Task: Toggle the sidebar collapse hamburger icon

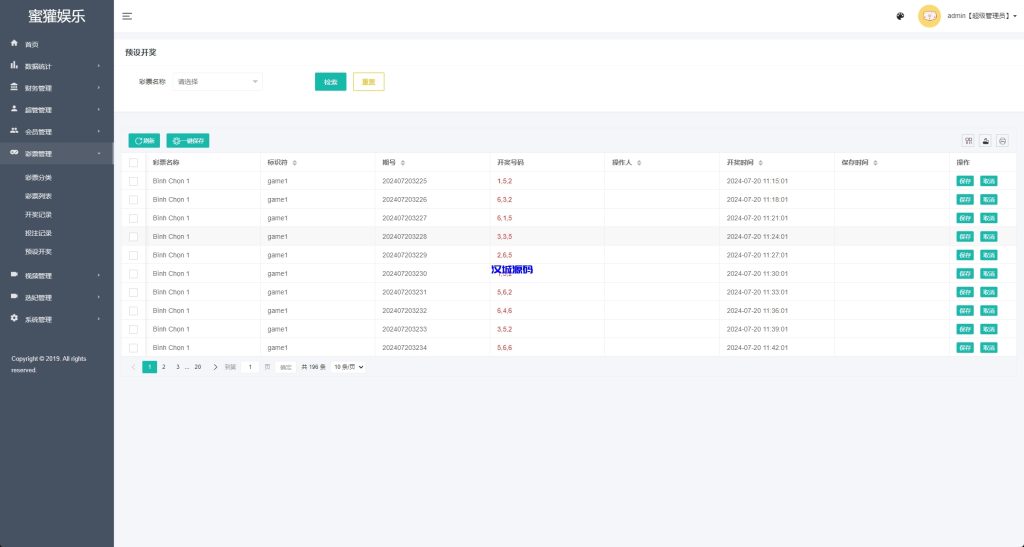Action: click(x=127, y=16)
